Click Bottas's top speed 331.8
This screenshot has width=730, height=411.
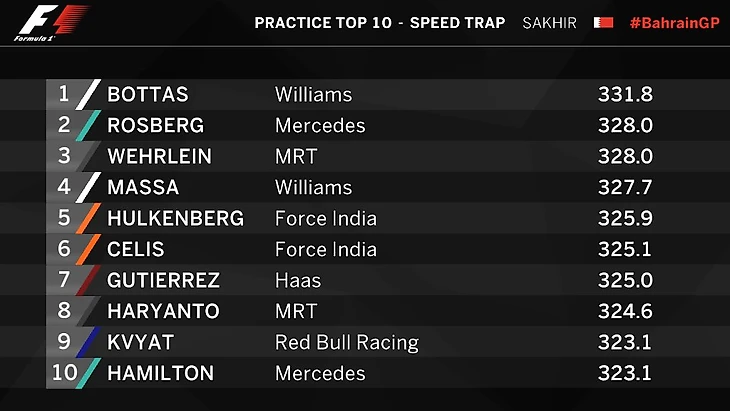[625, 95]
